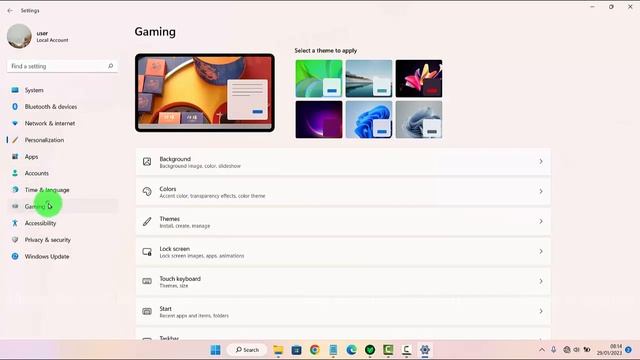The image size is (640, 360).
Task: Apply the blue Windows bloom theme
Action: [x=369, y=120]
